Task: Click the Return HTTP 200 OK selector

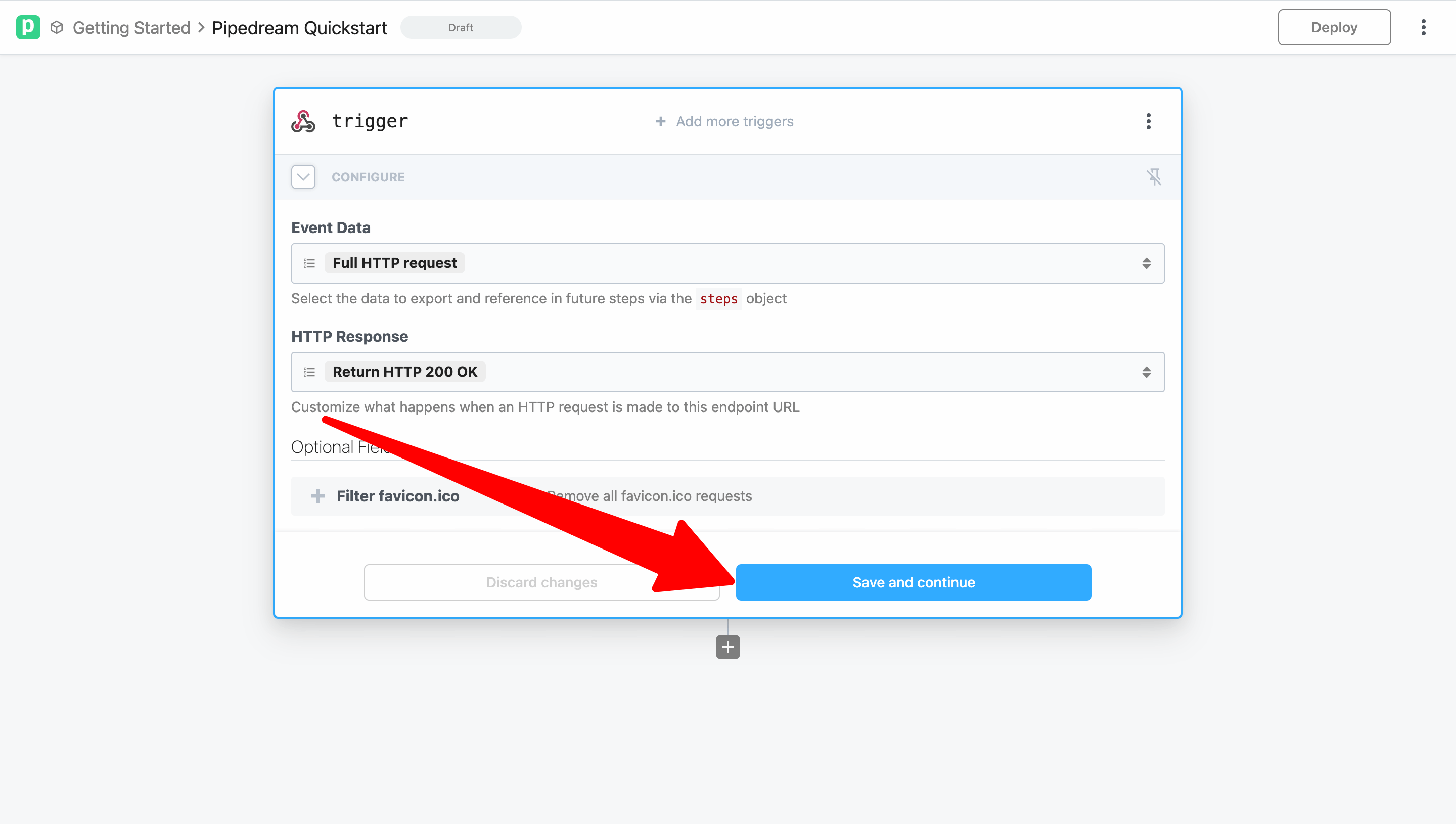Action: pyautogui.click(x=728, y=371)
